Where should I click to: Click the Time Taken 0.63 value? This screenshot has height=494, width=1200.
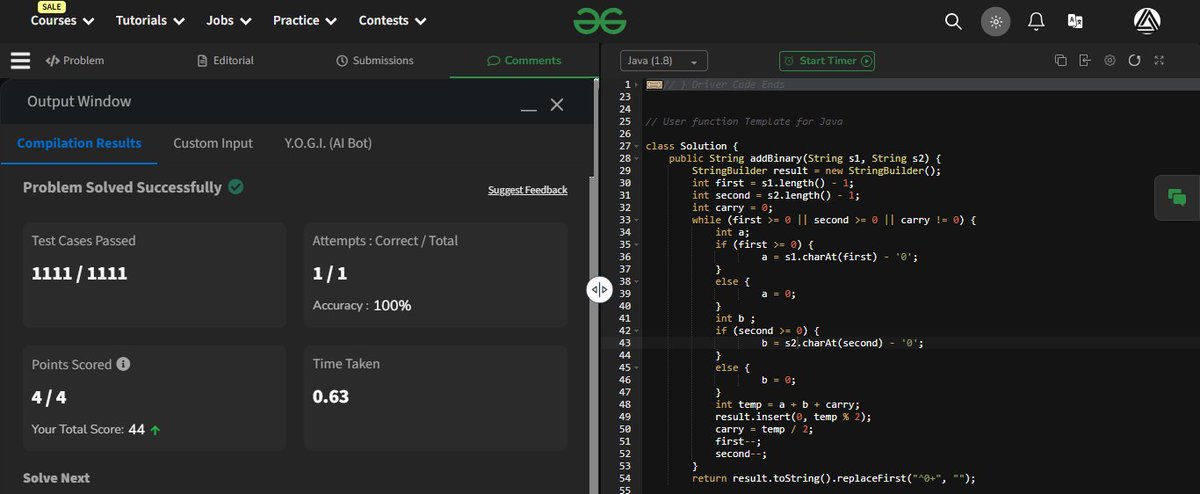[x=331, y=396]
